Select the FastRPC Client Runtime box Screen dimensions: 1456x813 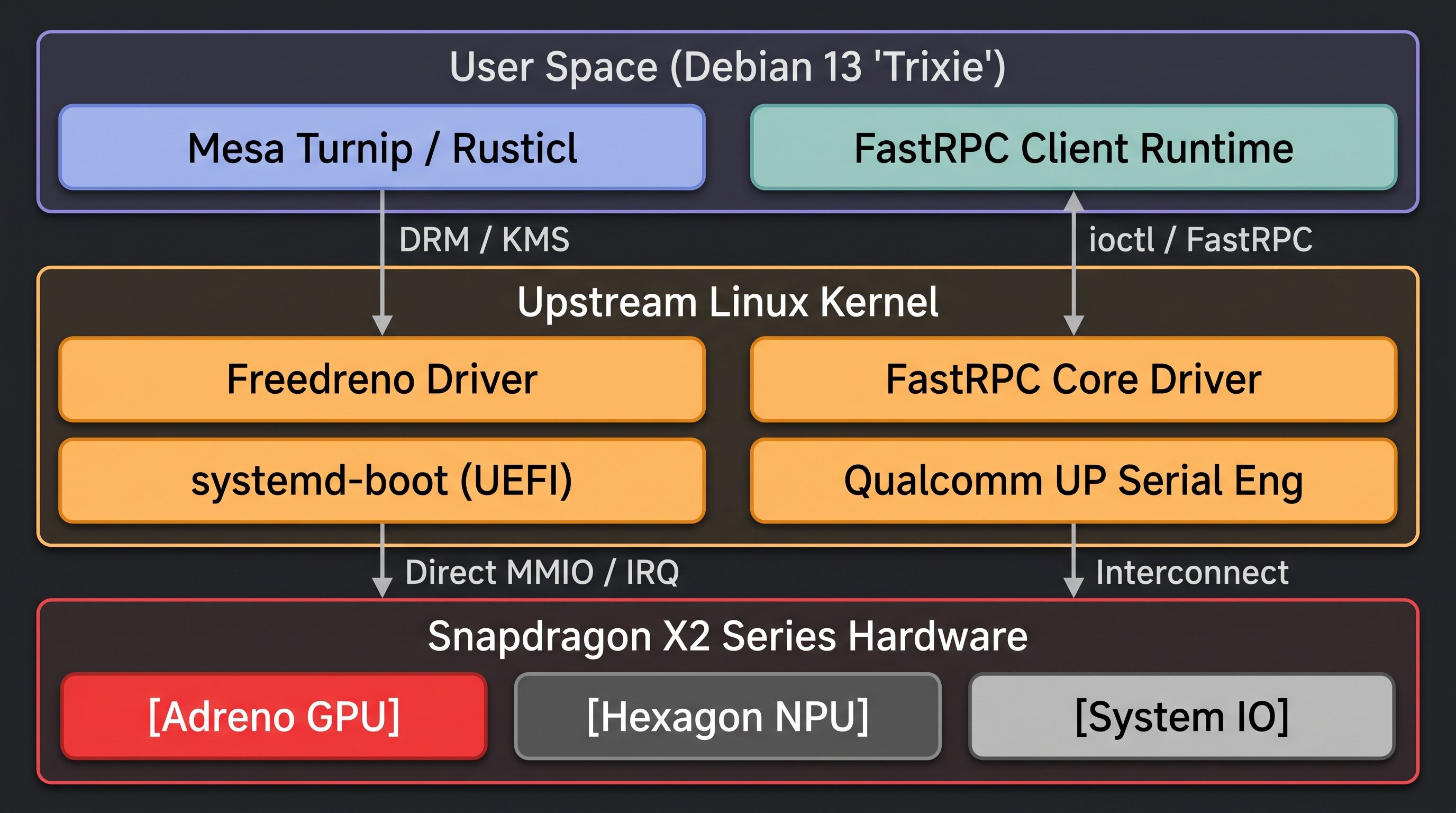click(x=1073, y=147)
